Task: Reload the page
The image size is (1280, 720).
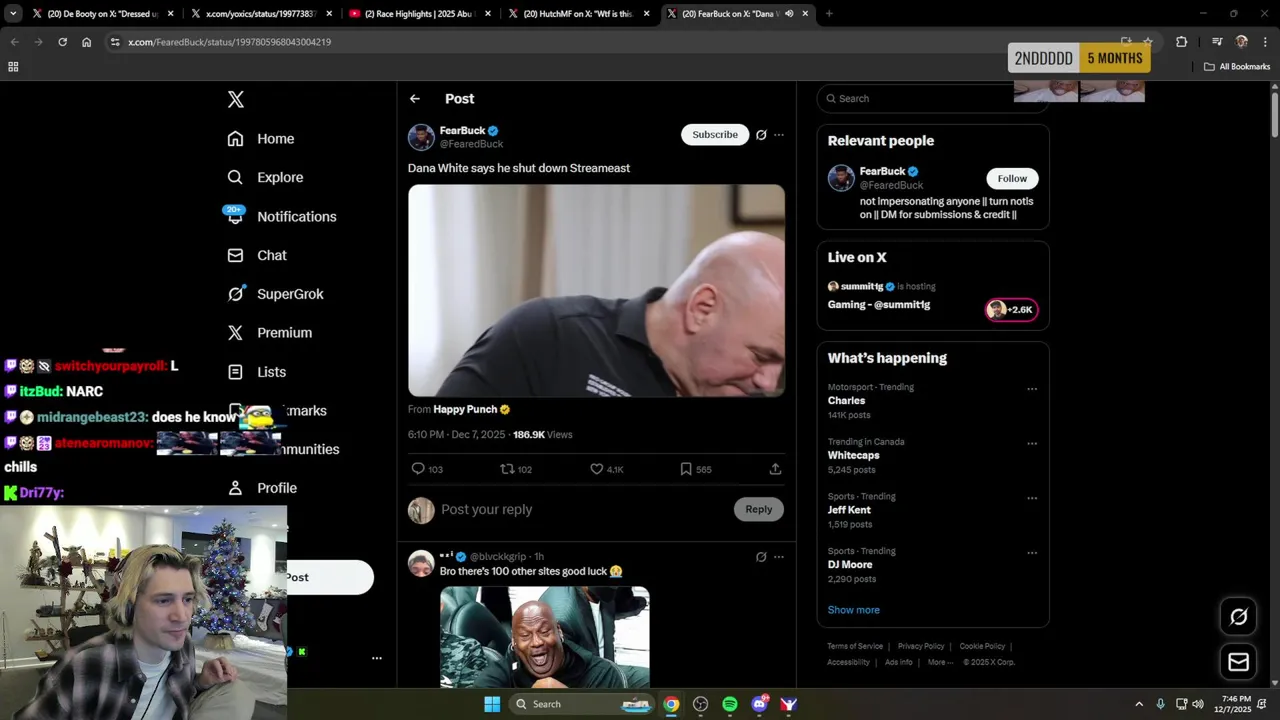Action: [x=62, y=42]
